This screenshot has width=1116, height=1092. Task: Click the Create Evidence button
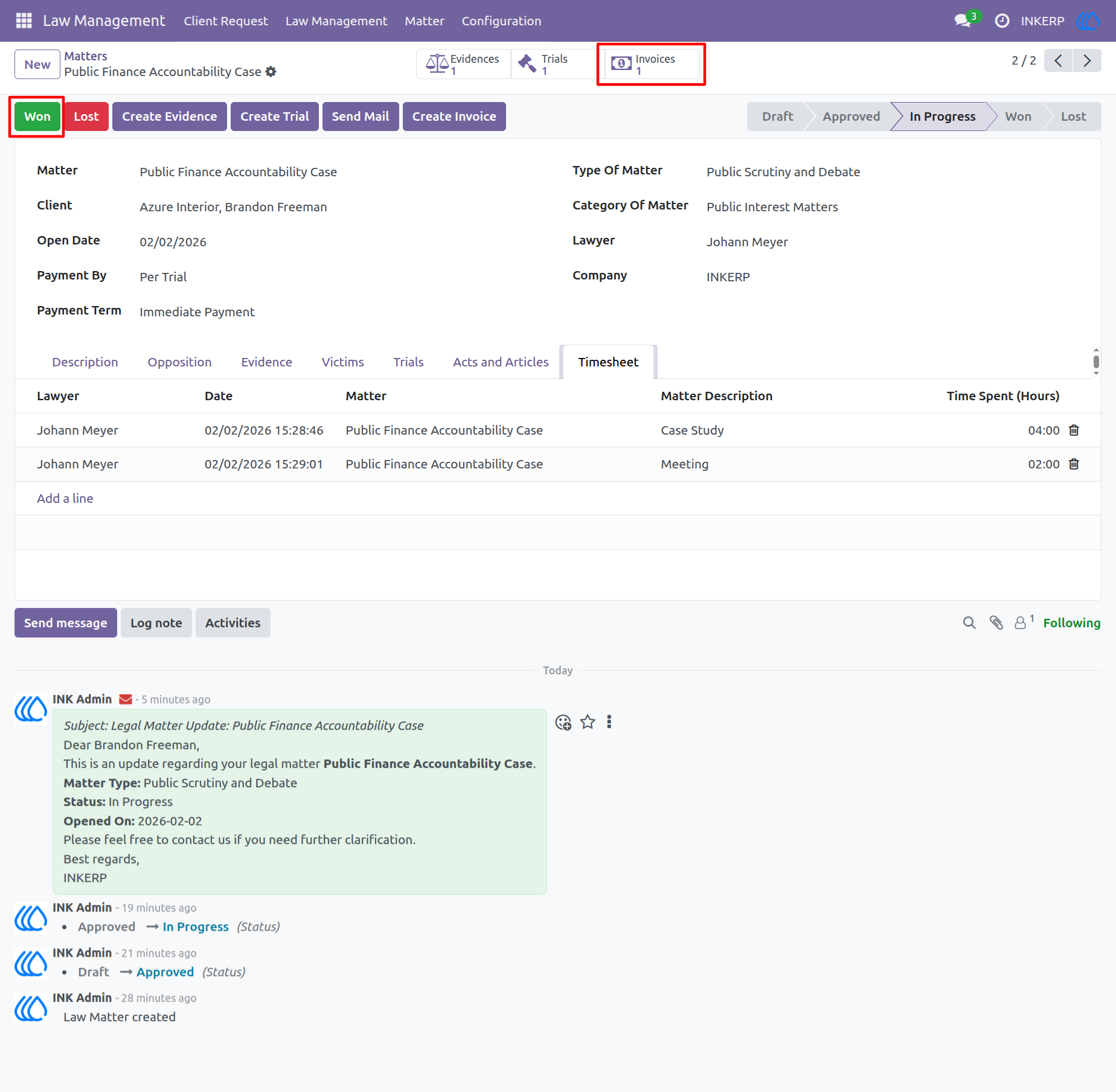click(169, 117)
